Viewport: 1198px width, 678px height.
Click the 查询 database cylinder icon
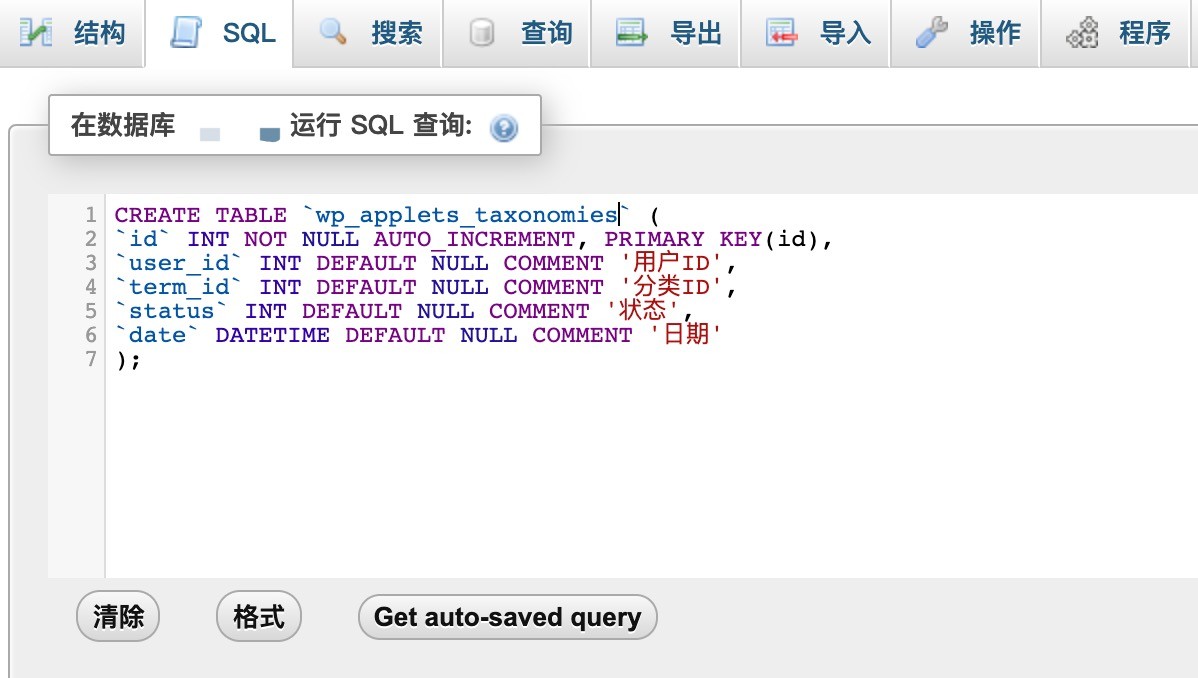click(481, 33)
